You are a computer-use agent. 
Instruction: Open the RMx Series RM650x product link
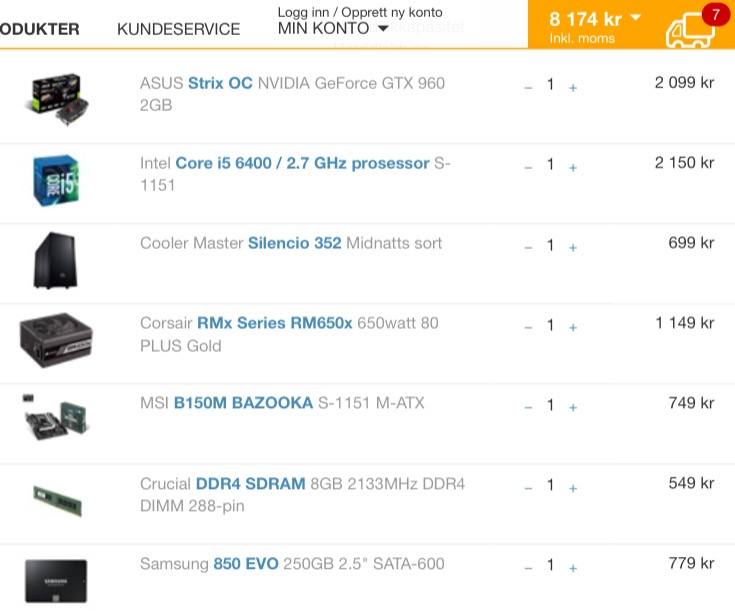pyautogui.click(x=275, y=323)
